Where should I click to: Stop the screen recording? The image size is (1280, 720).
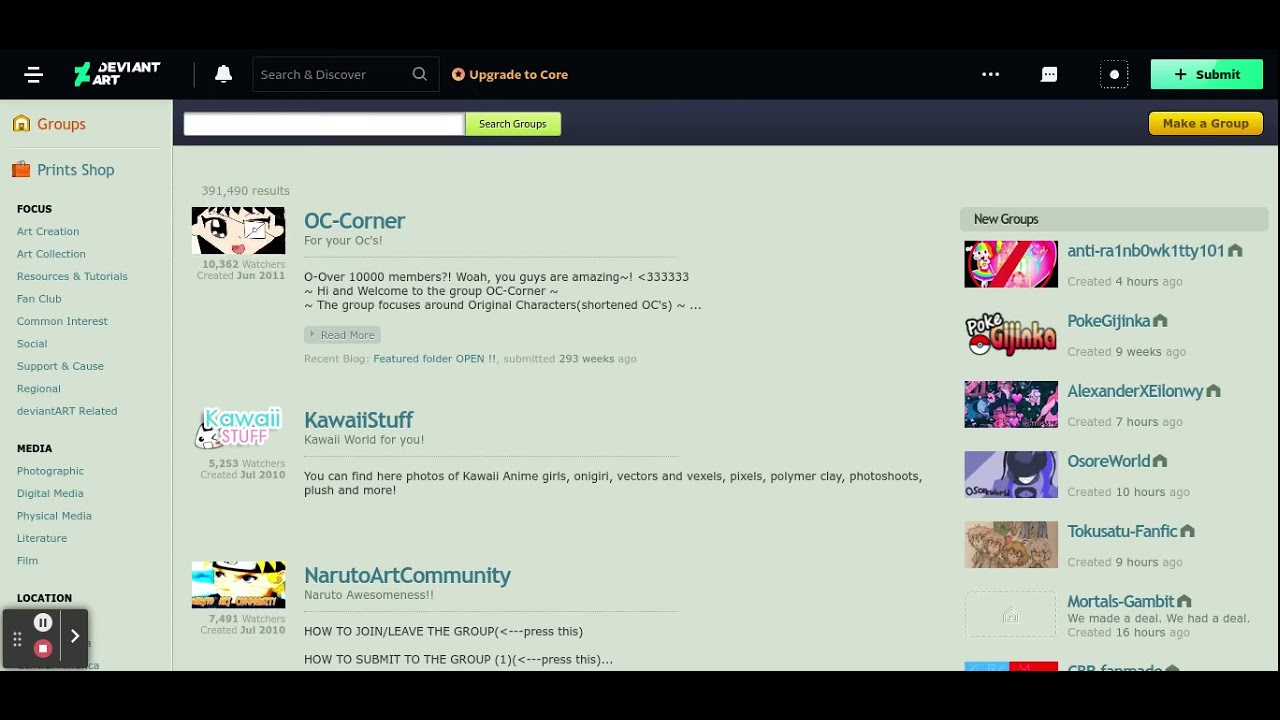coord(43,649)
